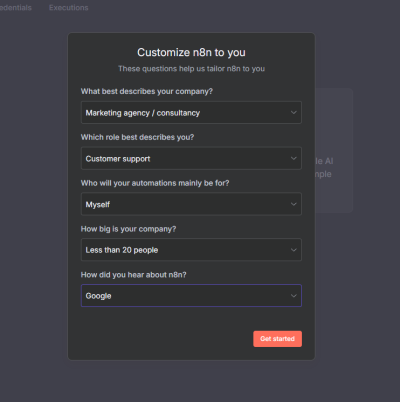
Task: Open the company size dropdown
Action: (191, 250)
